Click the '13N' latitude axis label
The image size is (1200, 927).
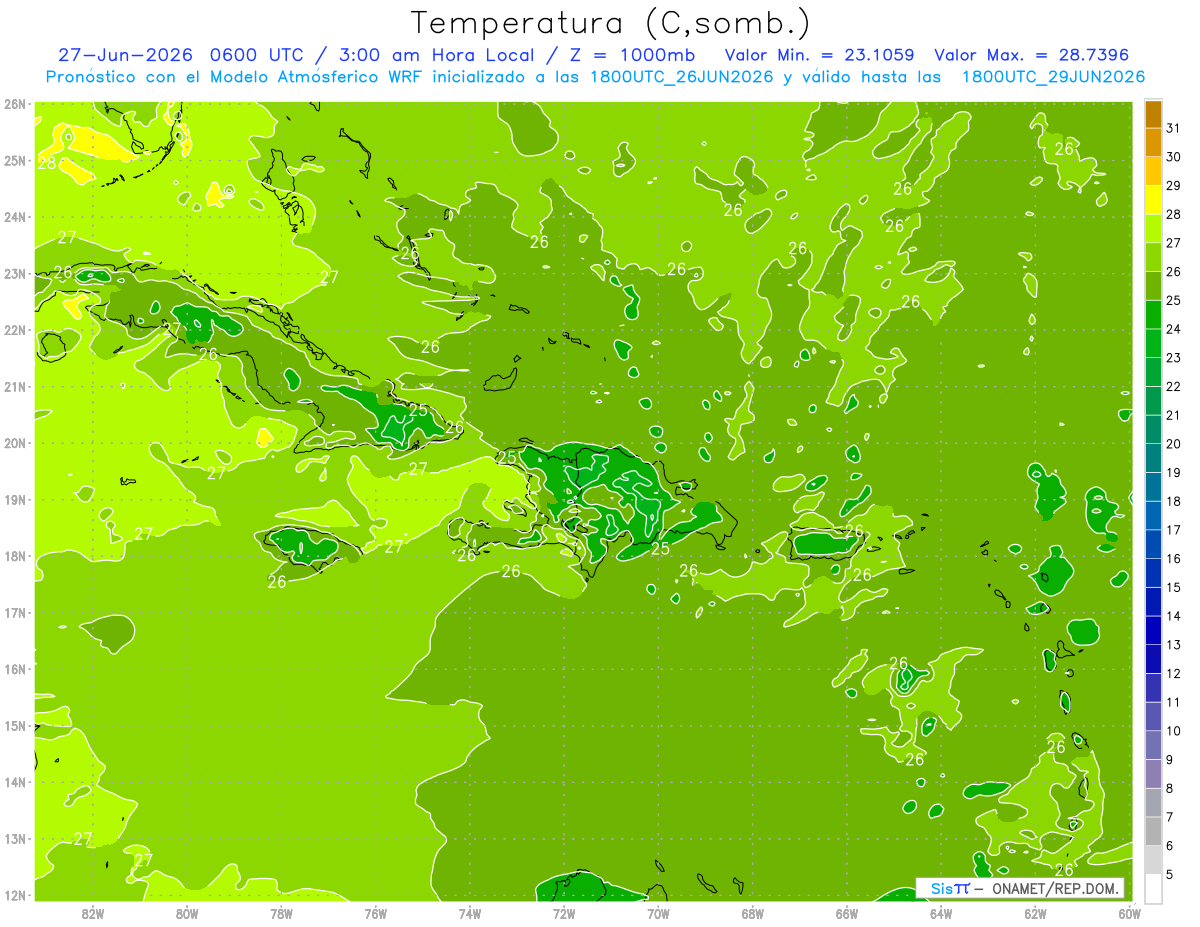[15, 839]
